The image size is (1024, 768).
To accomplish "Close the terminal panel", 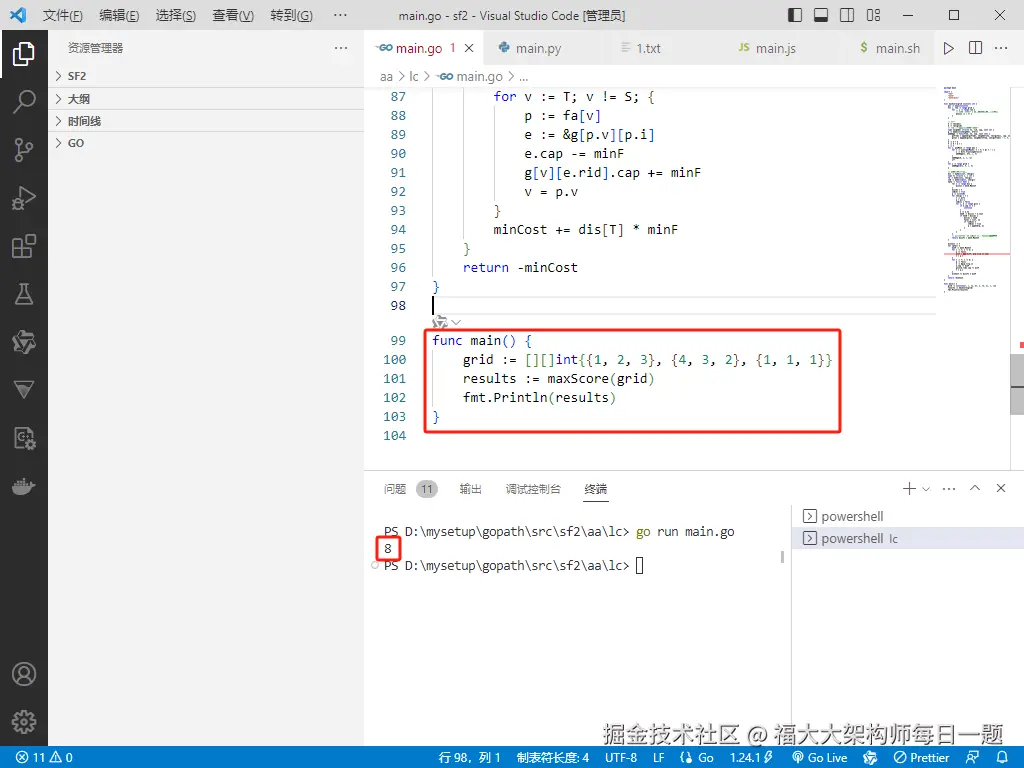I will click(1000, 488).
